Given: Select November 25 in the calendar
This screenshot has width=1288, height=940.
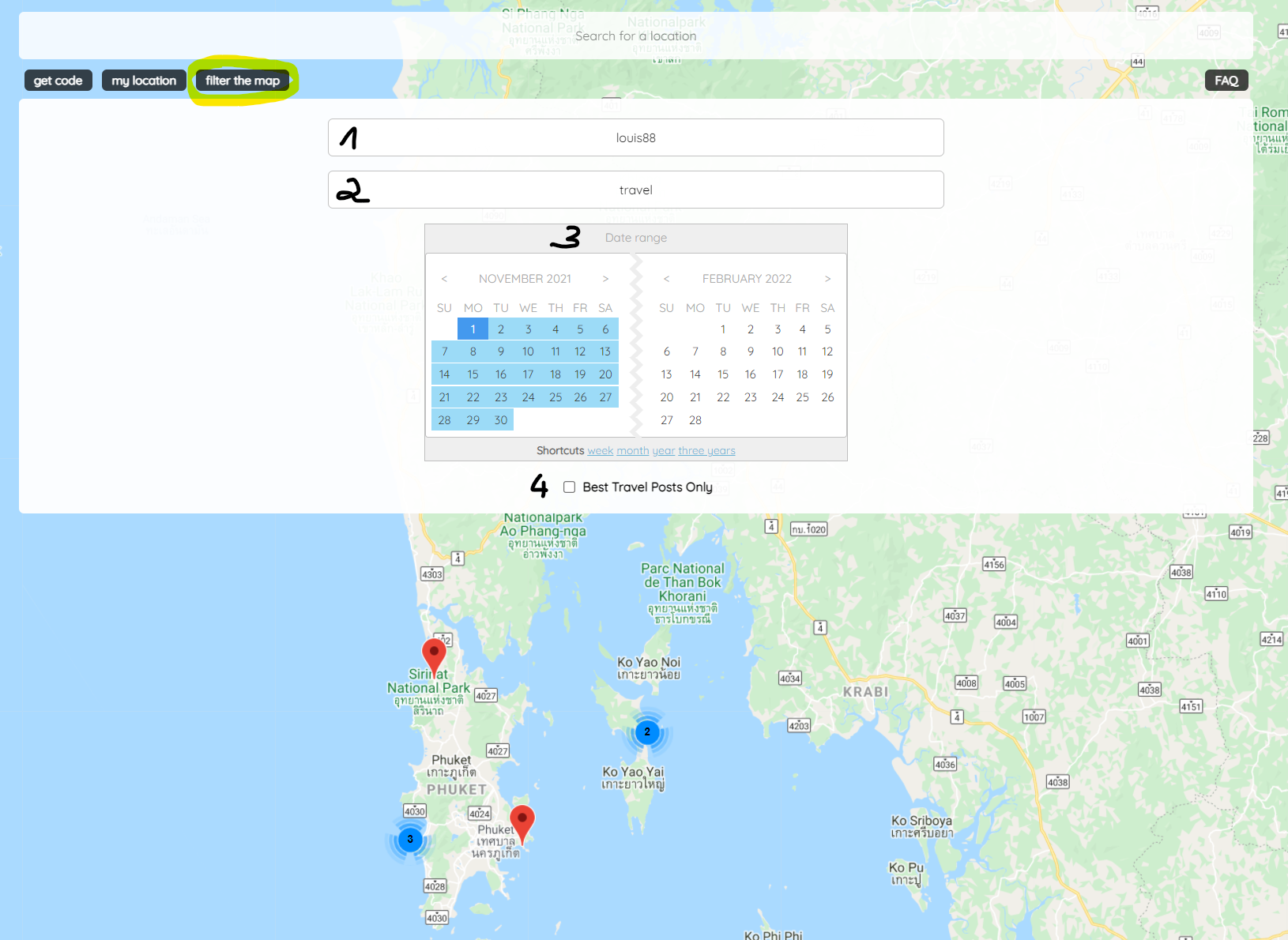Looking at the screenshot, I should pos(555,397).
